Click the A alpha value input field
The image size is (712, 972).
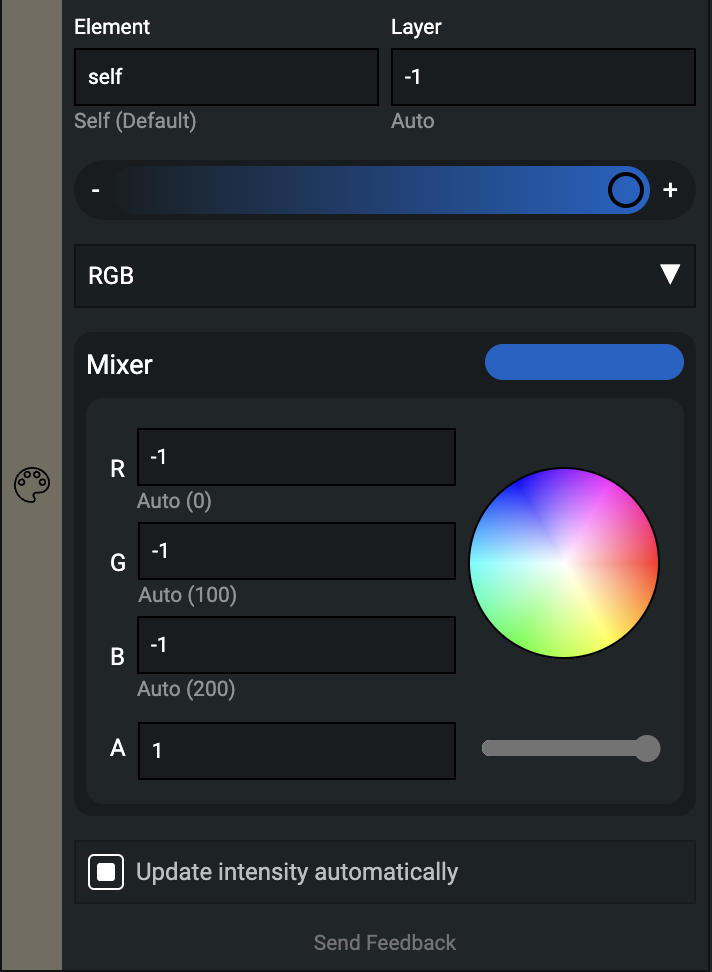297,751
